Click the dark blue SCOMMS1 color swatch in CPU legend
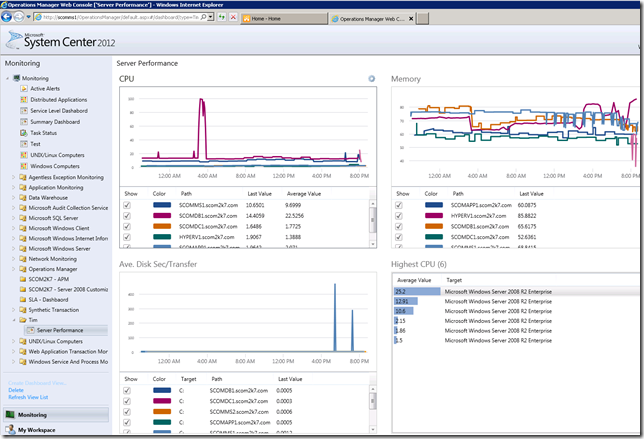The height and width of the screenshot is (439, 644). tap(162, 205)
